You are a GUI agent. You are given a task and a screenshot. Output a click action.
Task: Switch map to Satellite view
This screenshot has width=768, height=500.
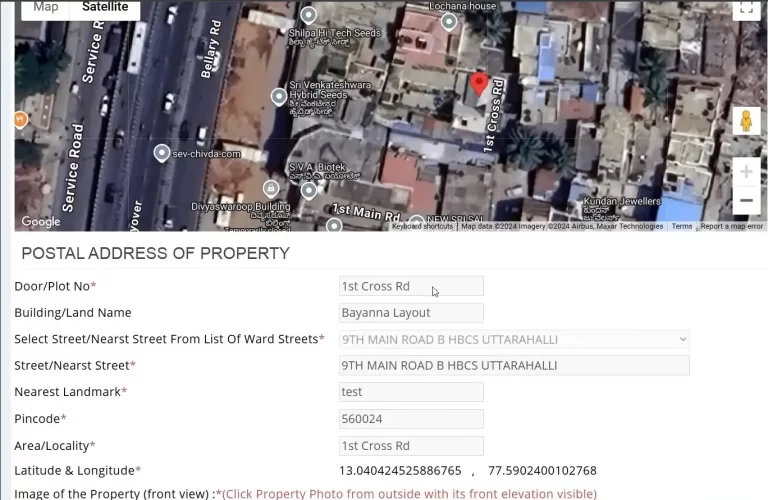(105, 7)
